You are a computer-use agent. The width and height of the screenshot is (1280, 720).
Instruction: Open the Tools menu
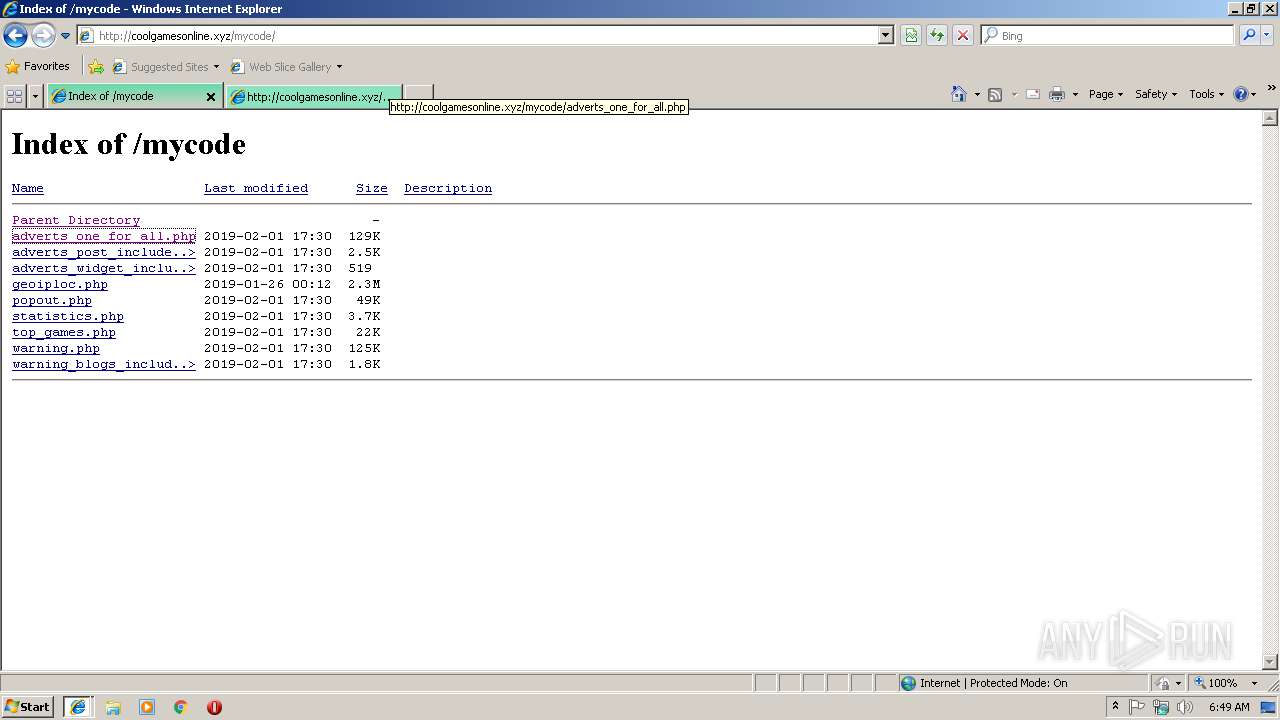point(1206,94)
